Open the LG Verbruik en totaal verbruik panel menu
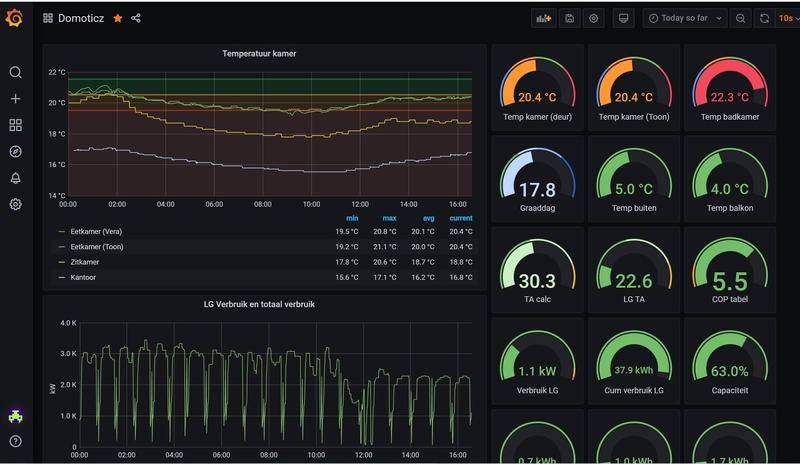The height and width of the screenshot is (464, 800). pyautogui.click(x=259, y=304)
